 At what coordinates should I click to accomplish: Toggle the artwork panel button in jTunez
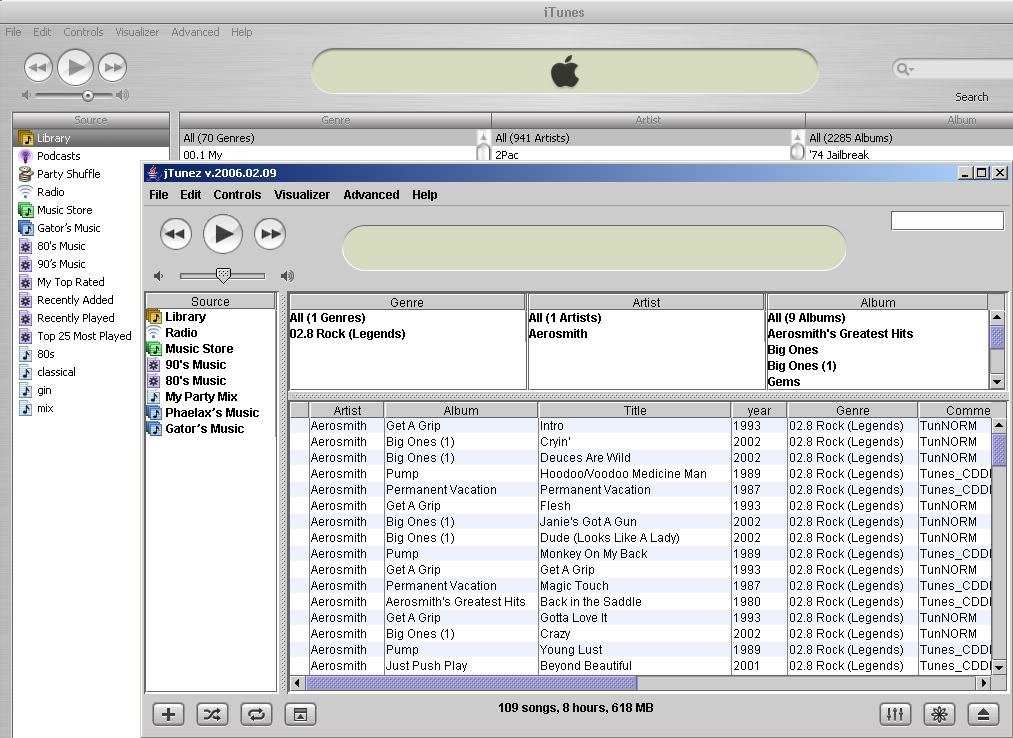pyautogui.click(x=300, y=714)
